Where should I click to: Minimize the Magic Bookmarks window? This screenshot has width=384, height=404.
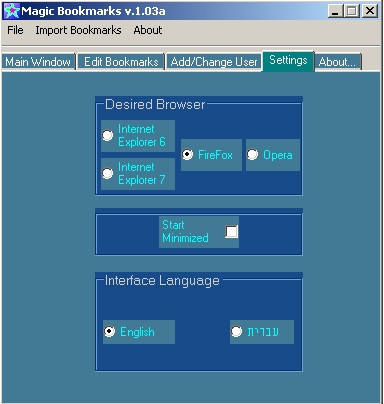[336, 11]
